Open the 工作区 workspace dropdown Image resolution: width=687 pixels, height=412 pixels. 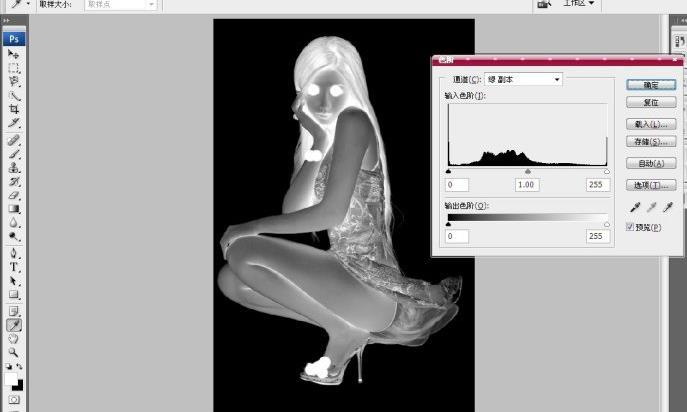(578, 4)
